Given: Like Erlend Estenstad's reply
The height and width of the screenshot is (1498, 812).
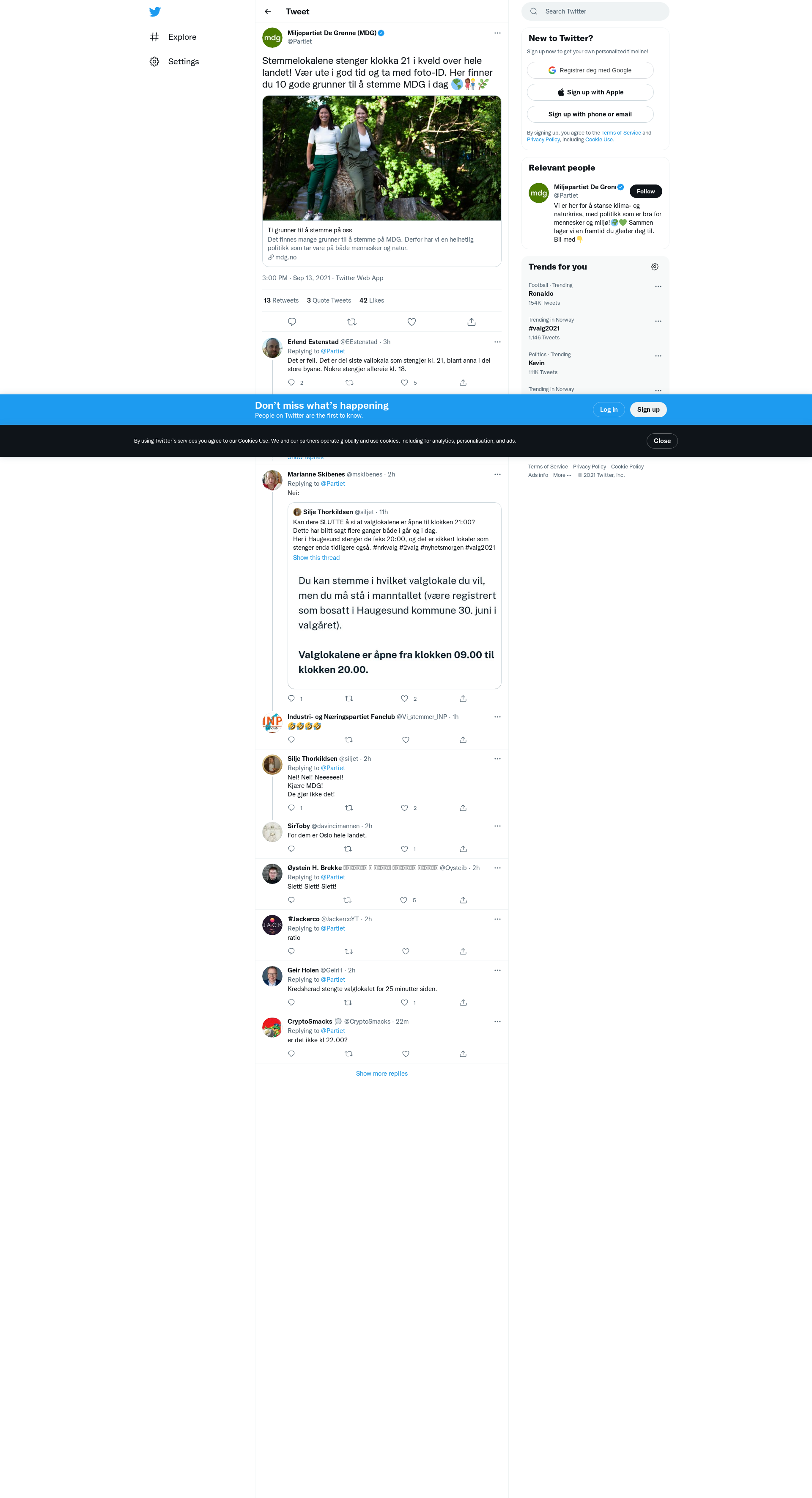Looking at the screenshot, I should (405, 383).
